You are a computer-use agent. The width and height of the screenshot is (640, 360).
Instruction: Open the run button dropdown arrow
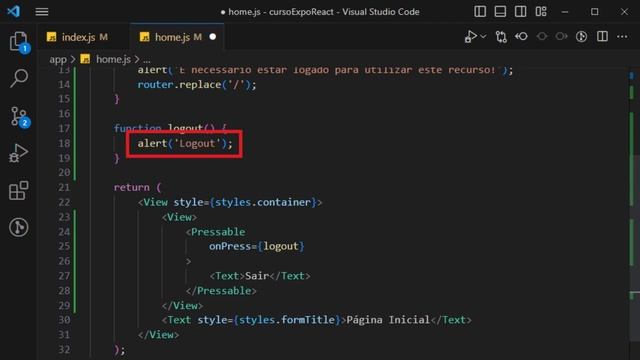483,37
